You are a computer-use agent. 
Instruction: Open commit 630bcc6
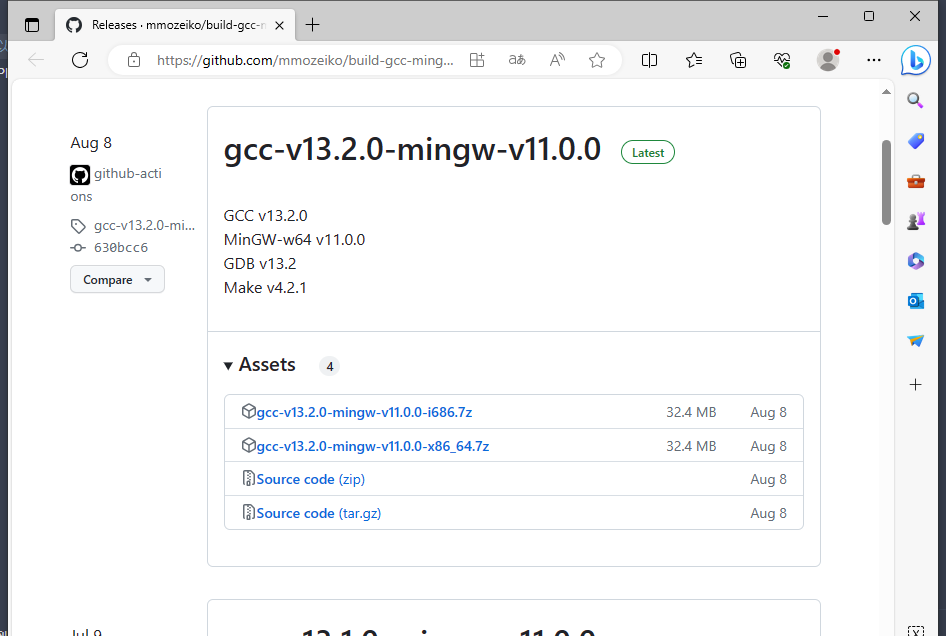click(121, 247)
